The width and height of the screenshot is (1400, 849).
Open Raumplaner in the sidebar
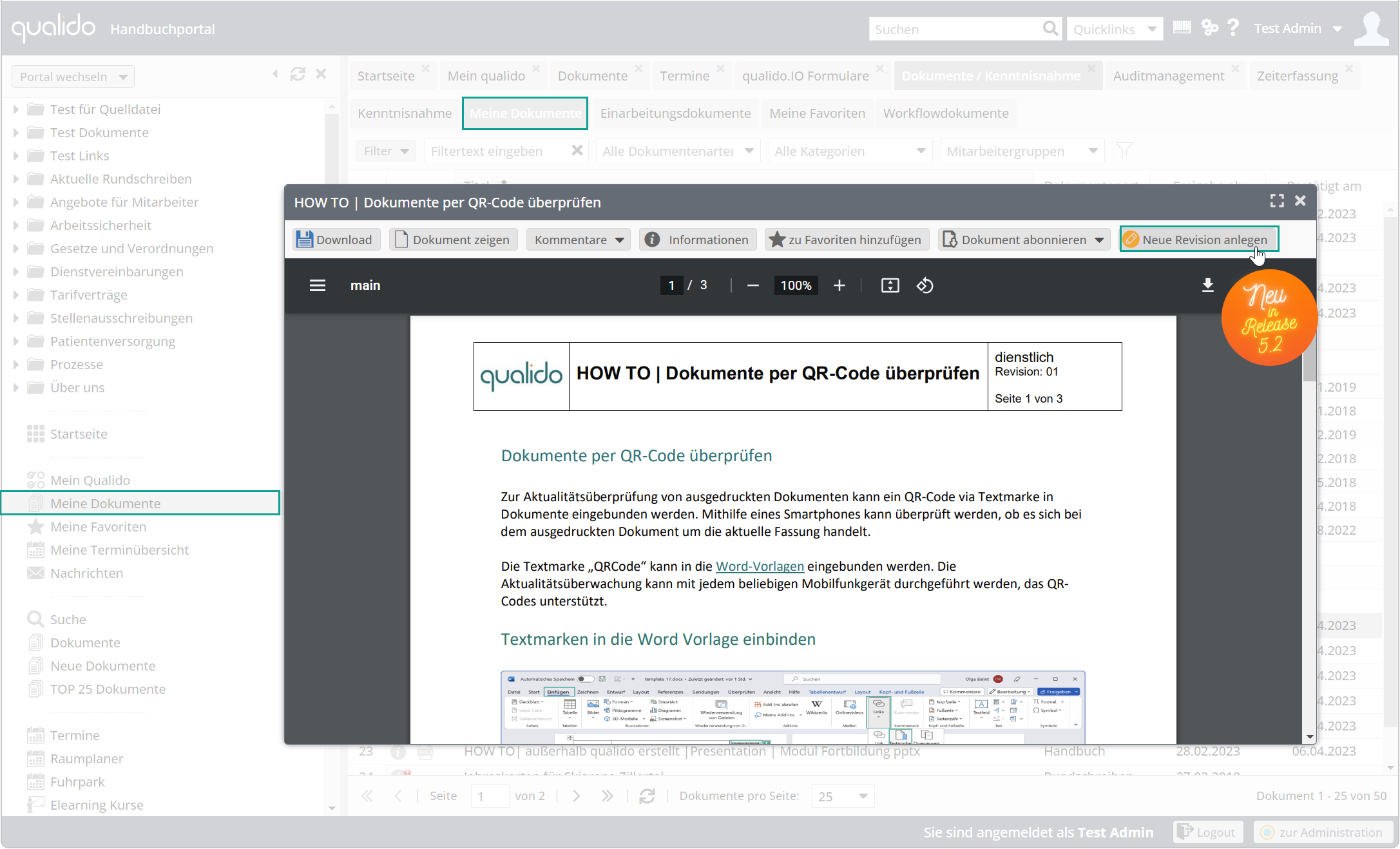[86, 759]
